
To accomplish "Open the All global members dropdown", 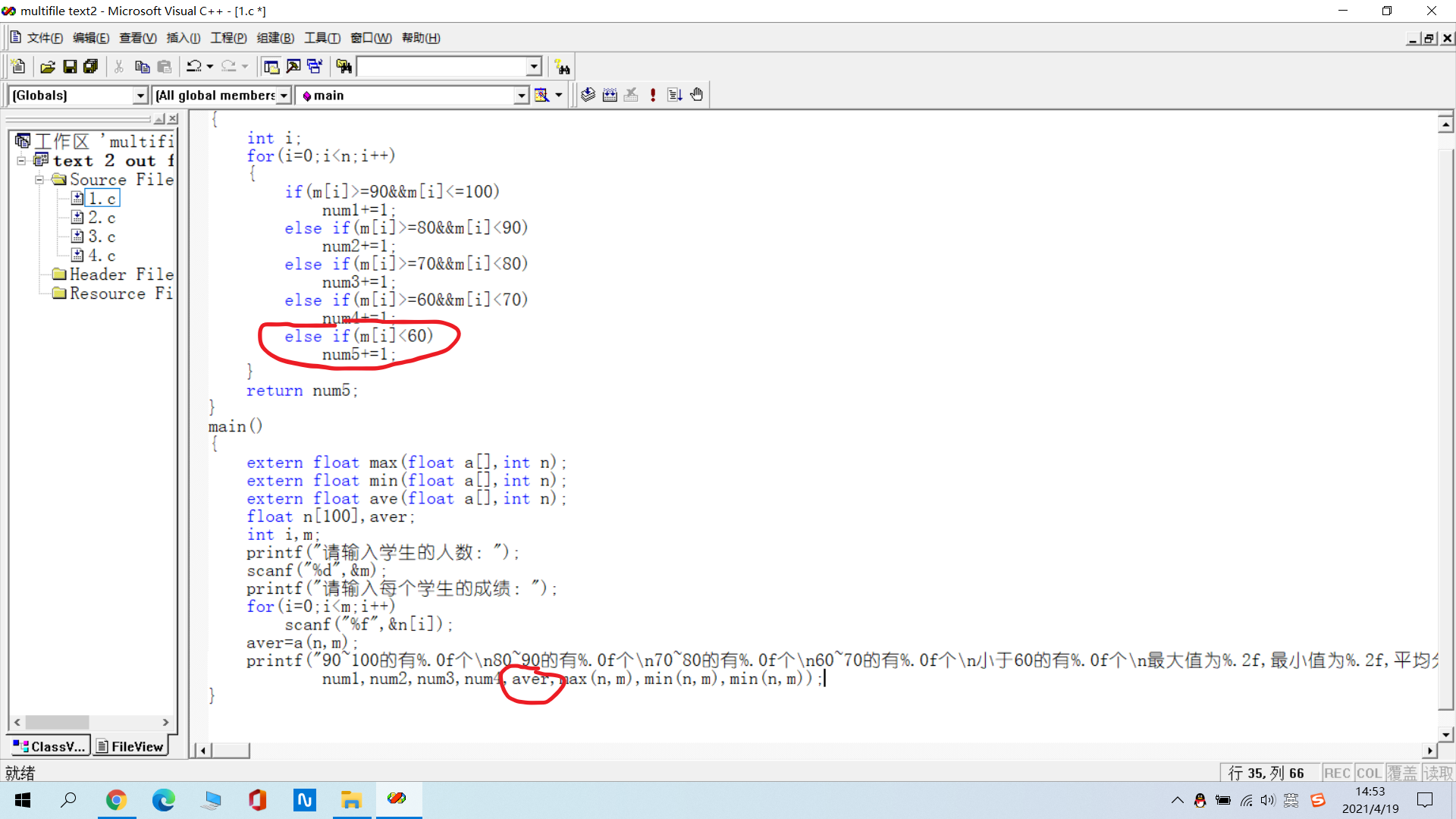I will (x=284, y=96).
